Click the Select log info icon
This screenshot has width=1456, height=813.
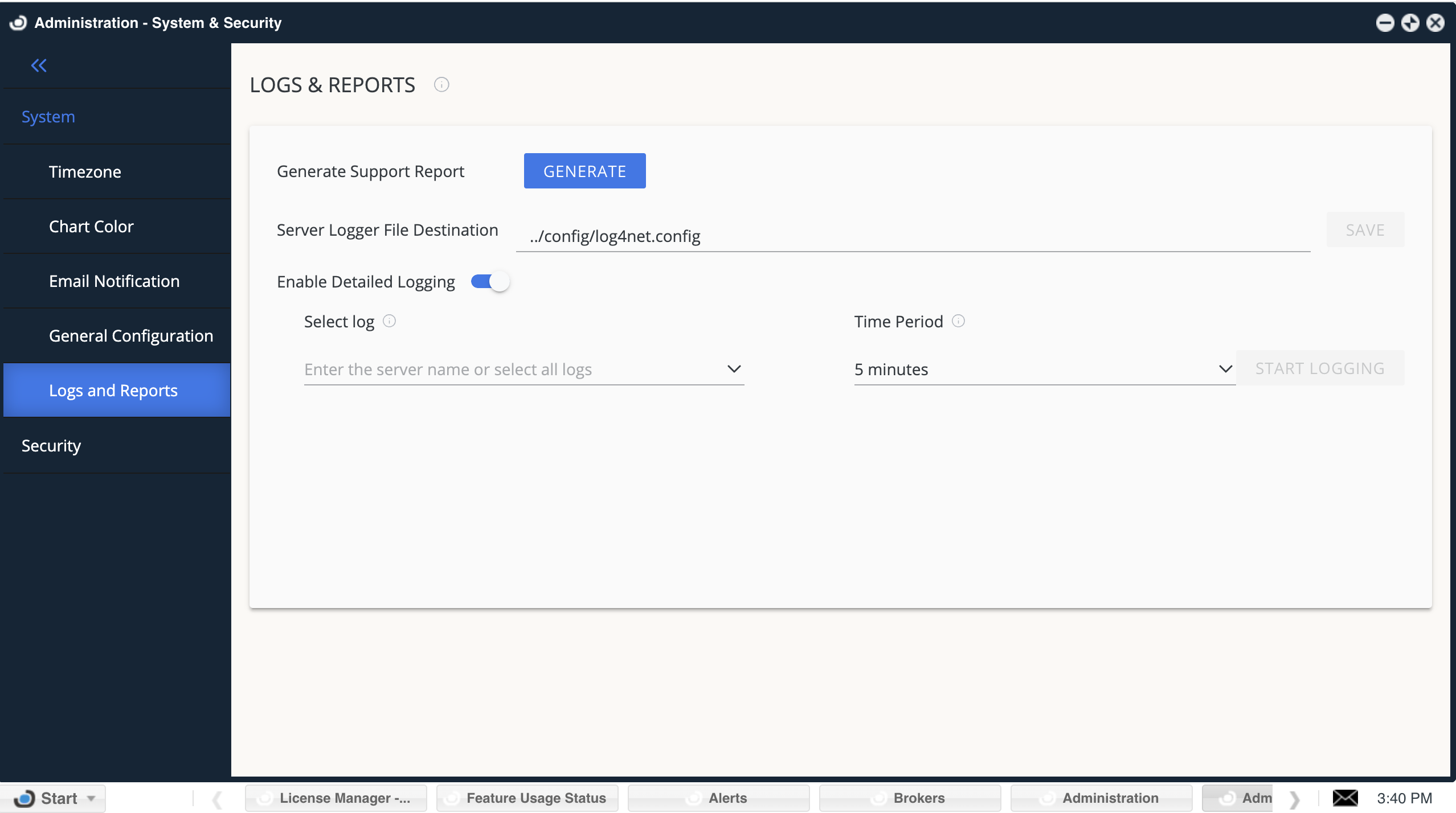pyautogui.click(x=389, y=321)
